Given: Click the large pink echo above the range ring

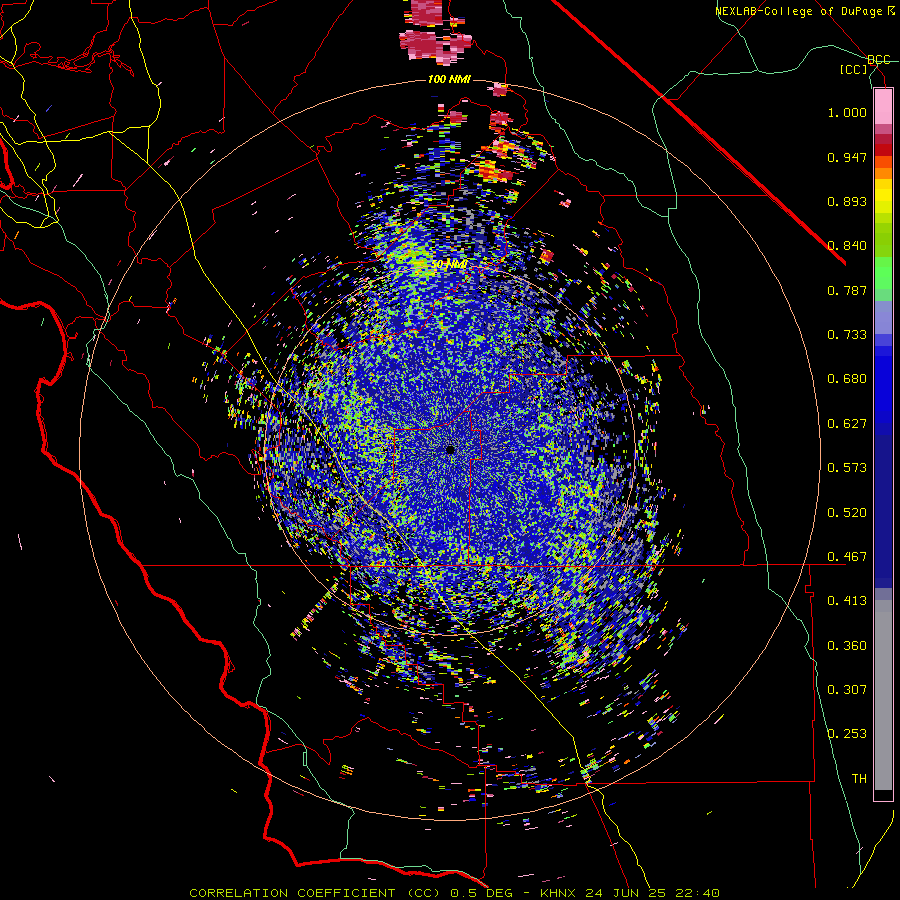Looking at the screenshot, I should 435,46.
